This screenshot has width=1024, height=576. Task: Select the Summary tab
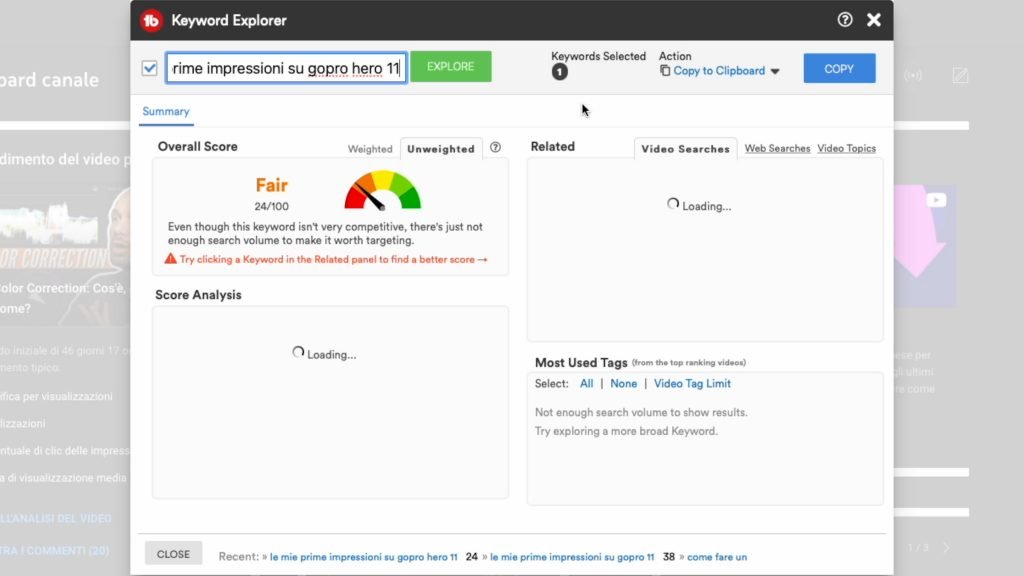pos(166,112)
